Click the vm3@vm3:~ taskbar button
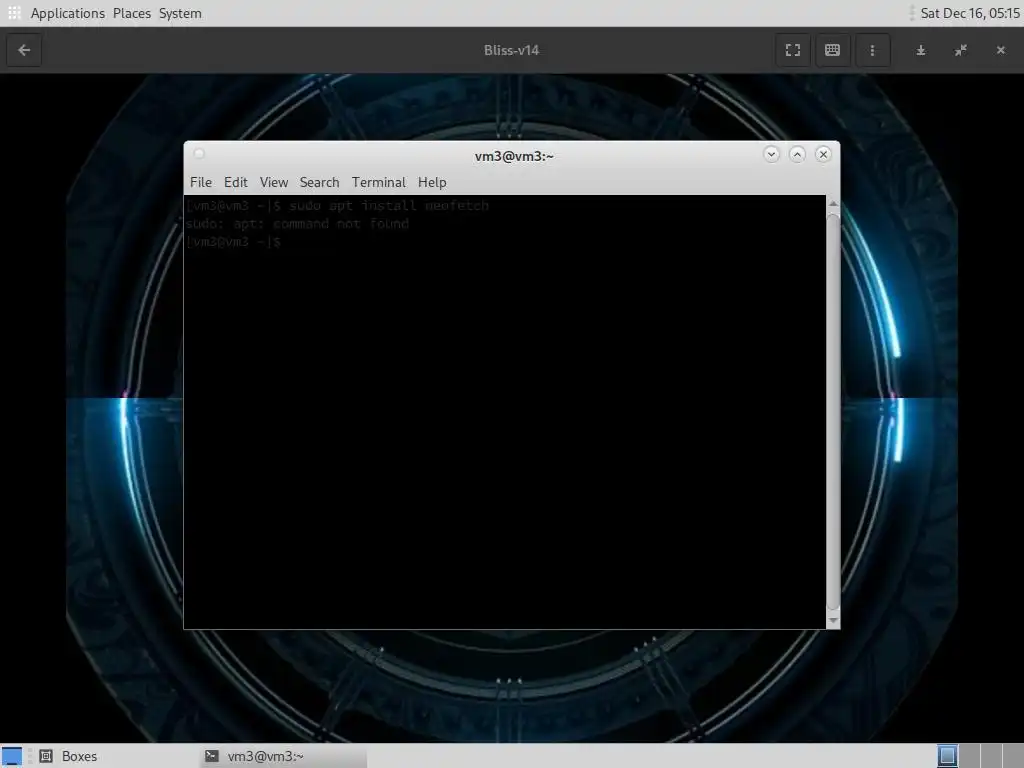The width and height of the screenshot is (1024, 768). [284, 756]
